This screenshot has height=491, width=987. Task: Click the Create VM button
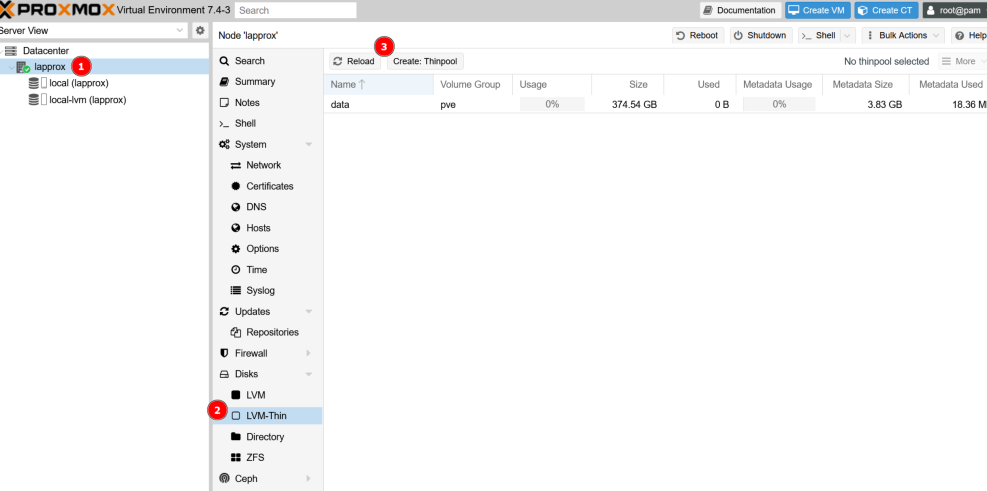click(x=816, y=10)
